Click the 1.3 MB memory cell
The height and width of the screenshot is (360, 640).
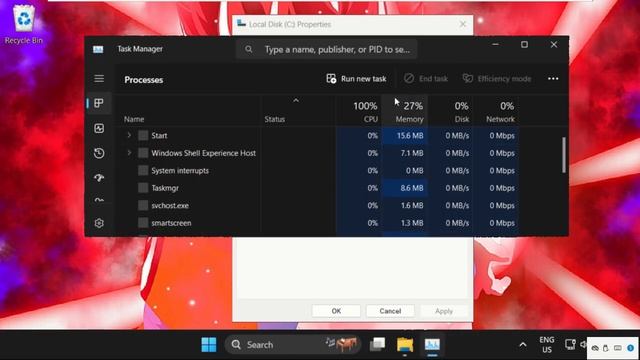(404, 223)
